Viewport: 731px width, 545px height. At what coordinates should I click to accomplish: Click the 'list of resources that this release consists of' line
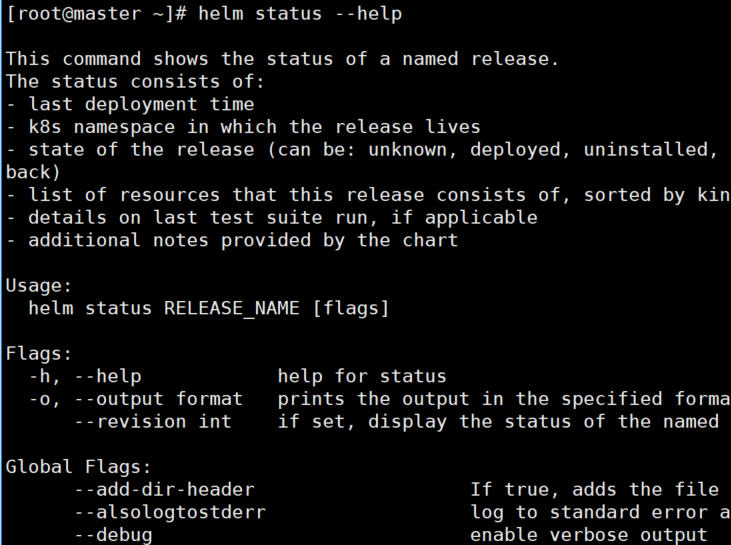[368, 195]
